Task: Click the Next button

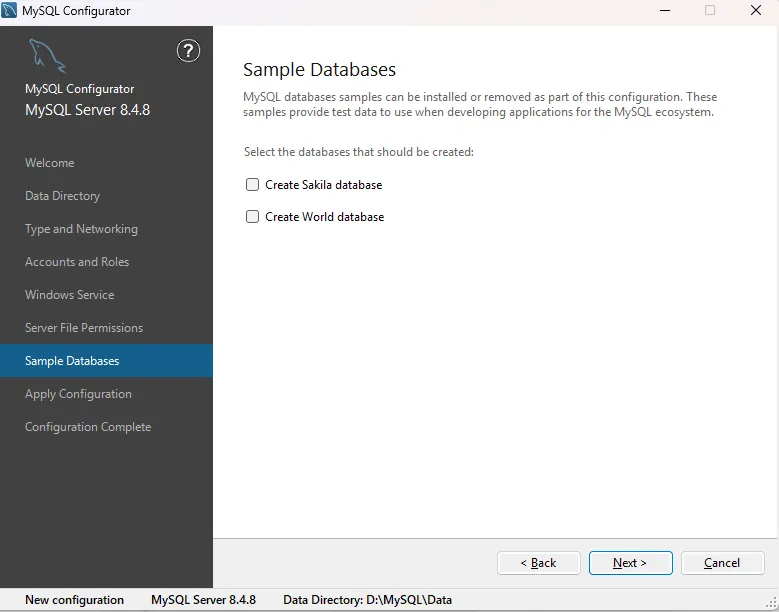Action: click(630, 563)
